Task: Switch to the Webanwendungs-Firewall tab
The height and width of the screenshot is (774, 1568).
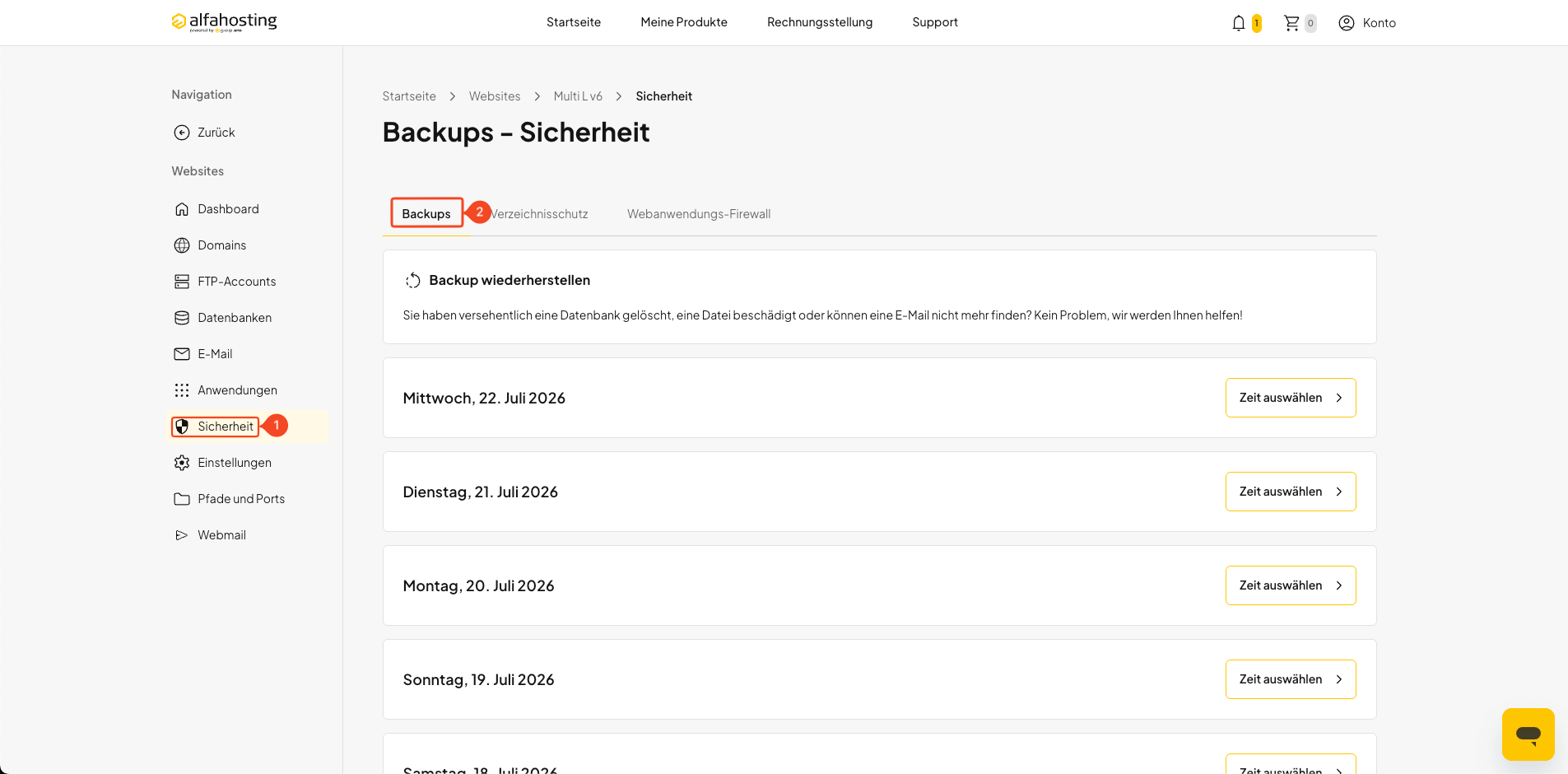Action: click(x=699, y=214)
